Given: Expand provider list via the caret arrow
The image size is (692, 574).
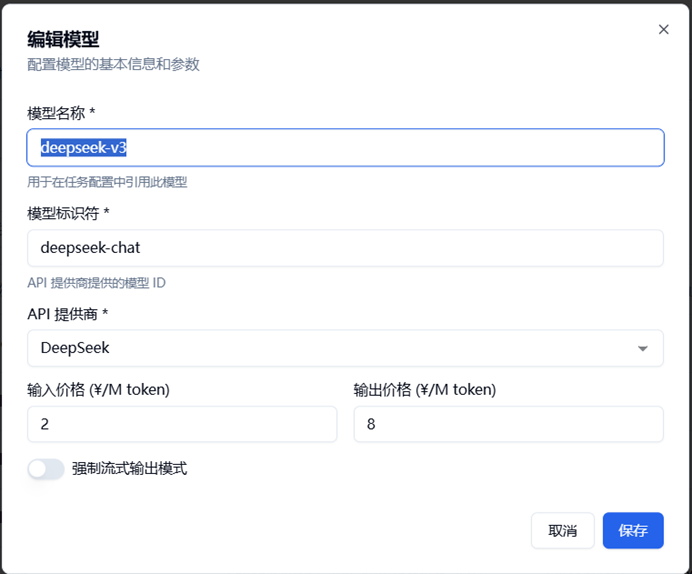Looking at the screenshot, I should (643, 349).
